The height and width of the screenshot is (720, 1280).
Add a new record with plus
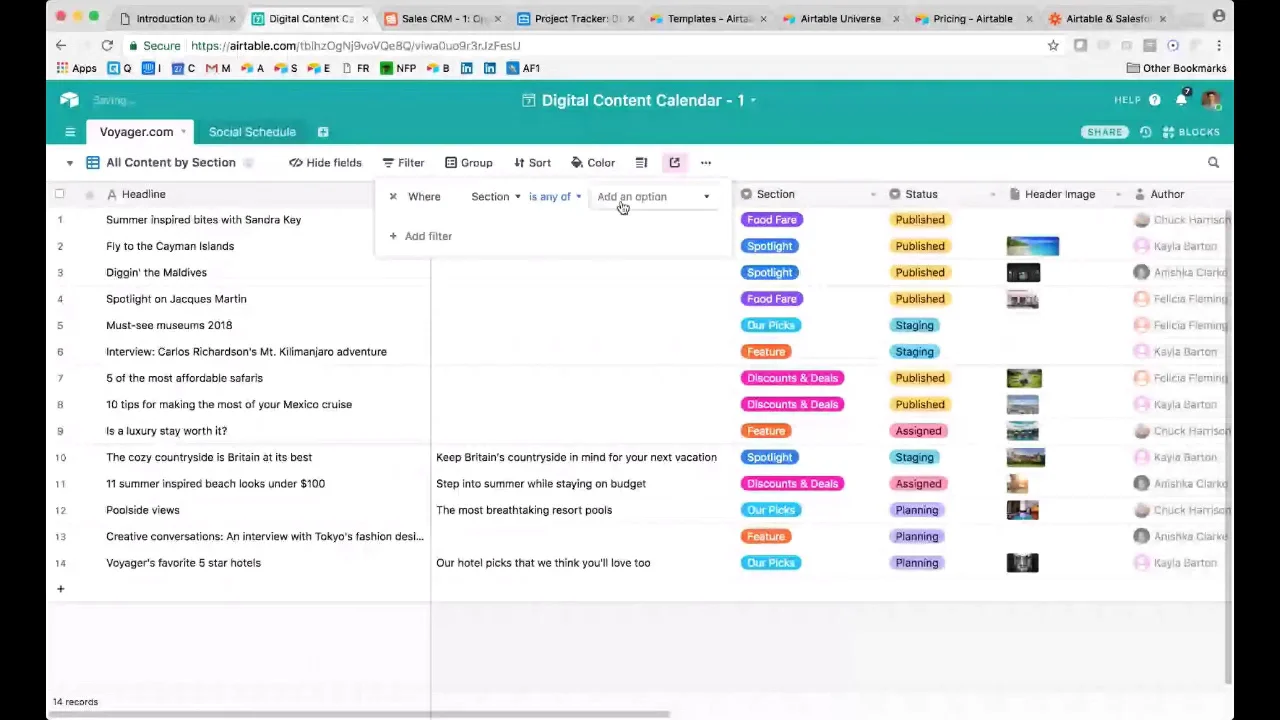(x=60, y=589)
